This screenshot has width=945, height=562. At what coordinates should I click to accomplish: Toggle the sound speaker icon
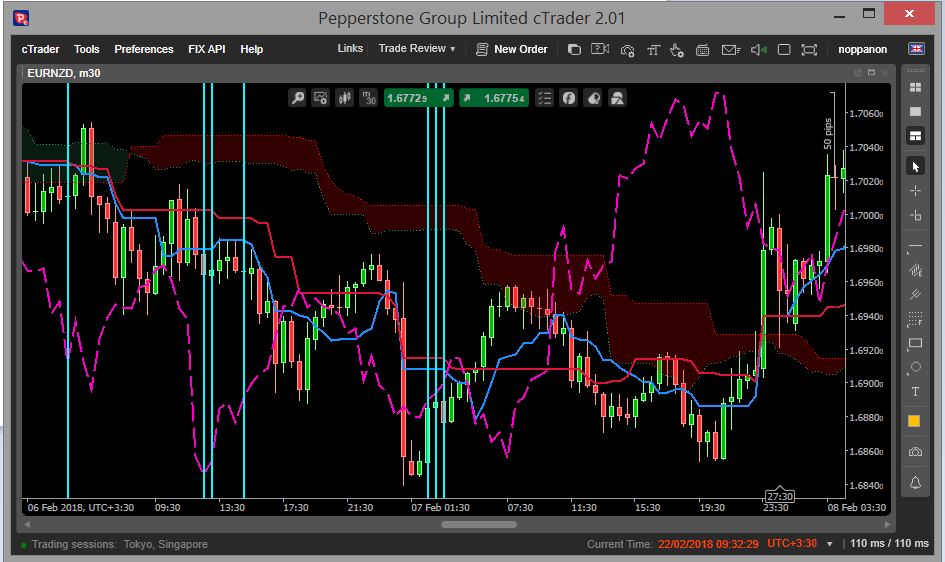(758, 50)
